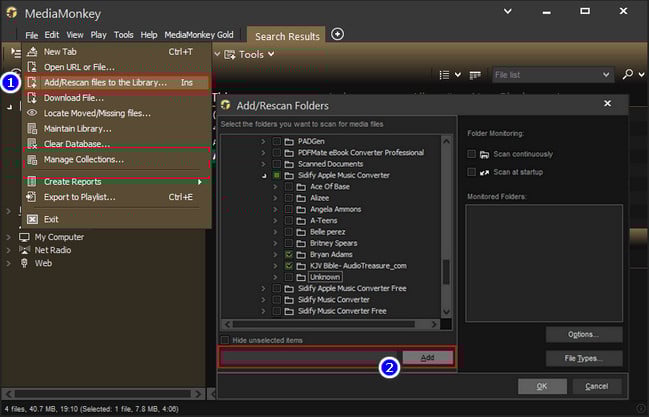
Task: Click the add new tab plus icon
Action: [337, 34]
